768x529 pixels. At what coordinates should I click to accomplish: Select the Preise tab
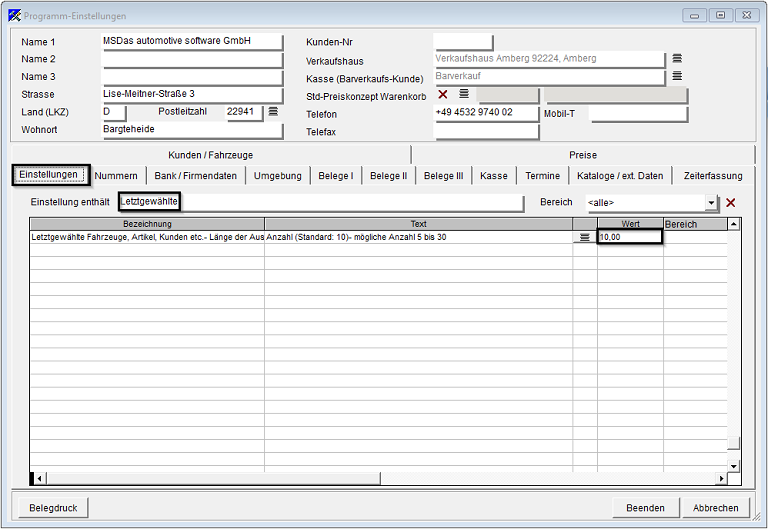pos(583,155)
